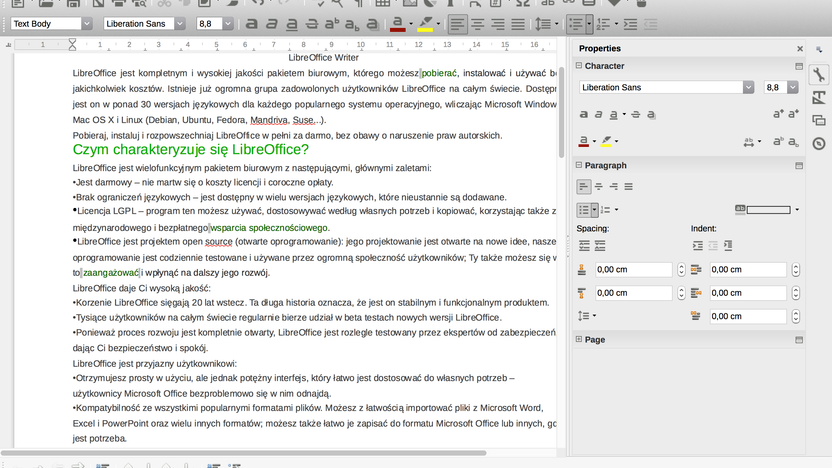The width and height of the screenshot is (832, 468).
Task: Open Page section more options
Action: click(x=799, y=340)
